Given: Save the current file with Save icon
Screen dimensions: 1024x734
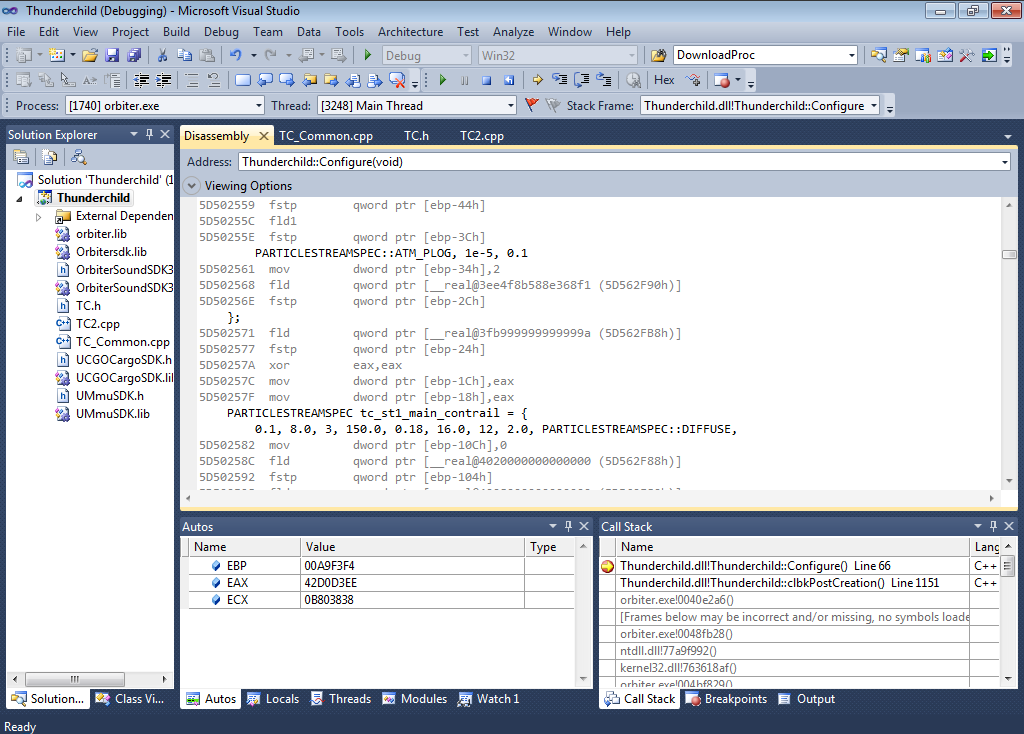Looking at the screenshot, I should click(112, 56).
